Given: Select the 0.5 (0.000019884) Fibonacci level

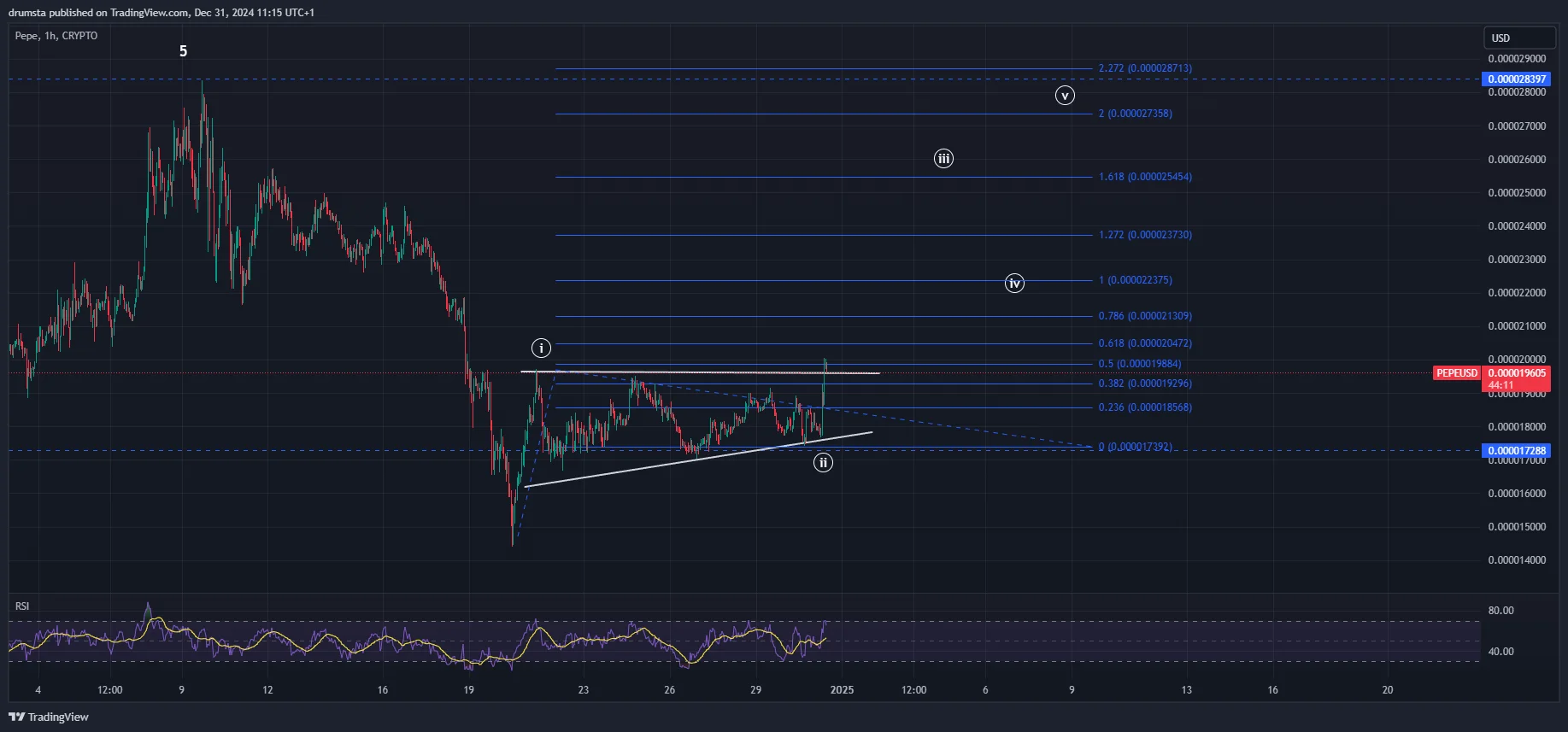Looking at the screenshot, I should (1140, 364).
